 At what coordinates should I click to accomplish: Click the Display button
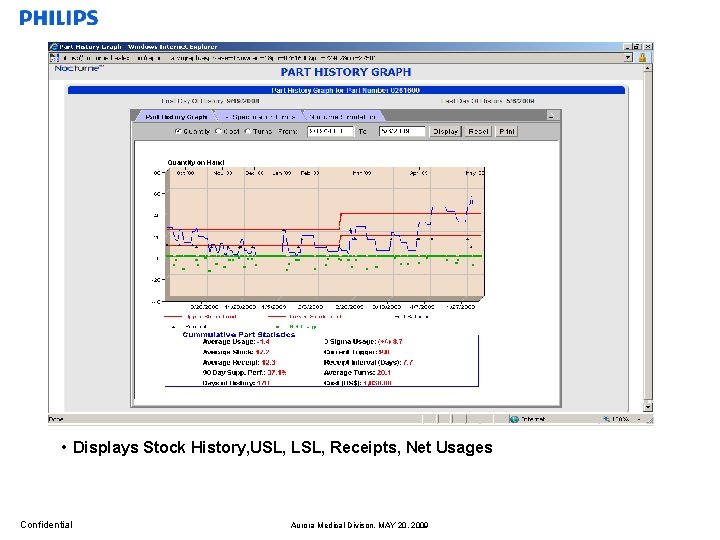(x=445, y=131)
